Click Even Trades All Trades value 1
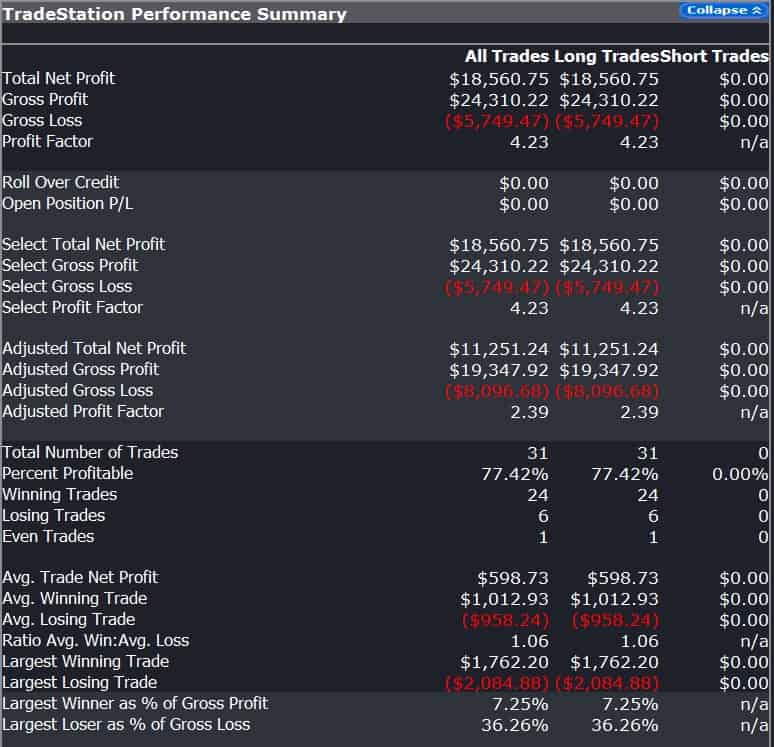 point(543,538)
